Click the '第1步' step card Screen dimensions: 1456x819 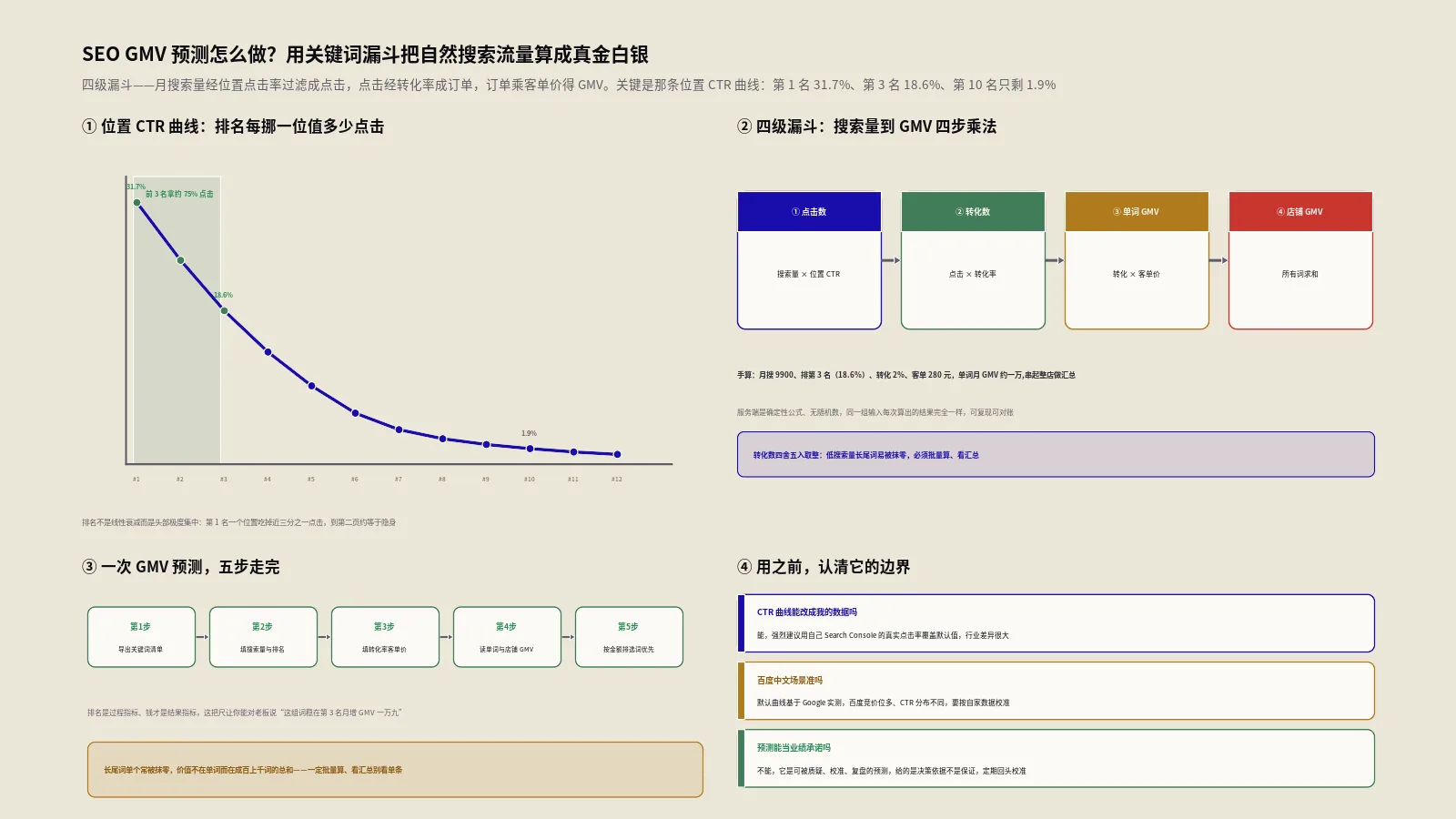coord(141,637)
